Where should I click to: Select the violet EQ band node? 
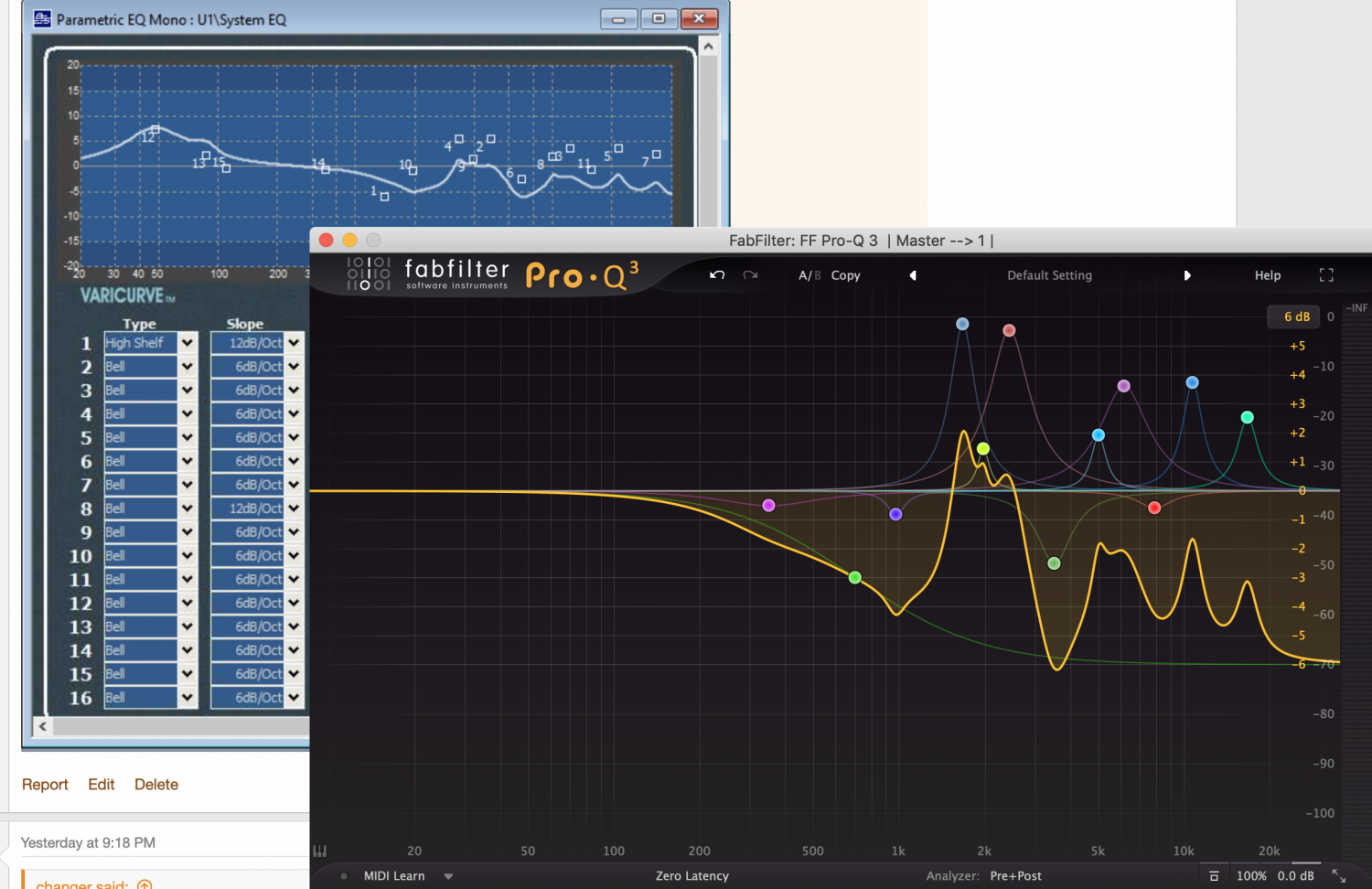tap(1124, 386)
